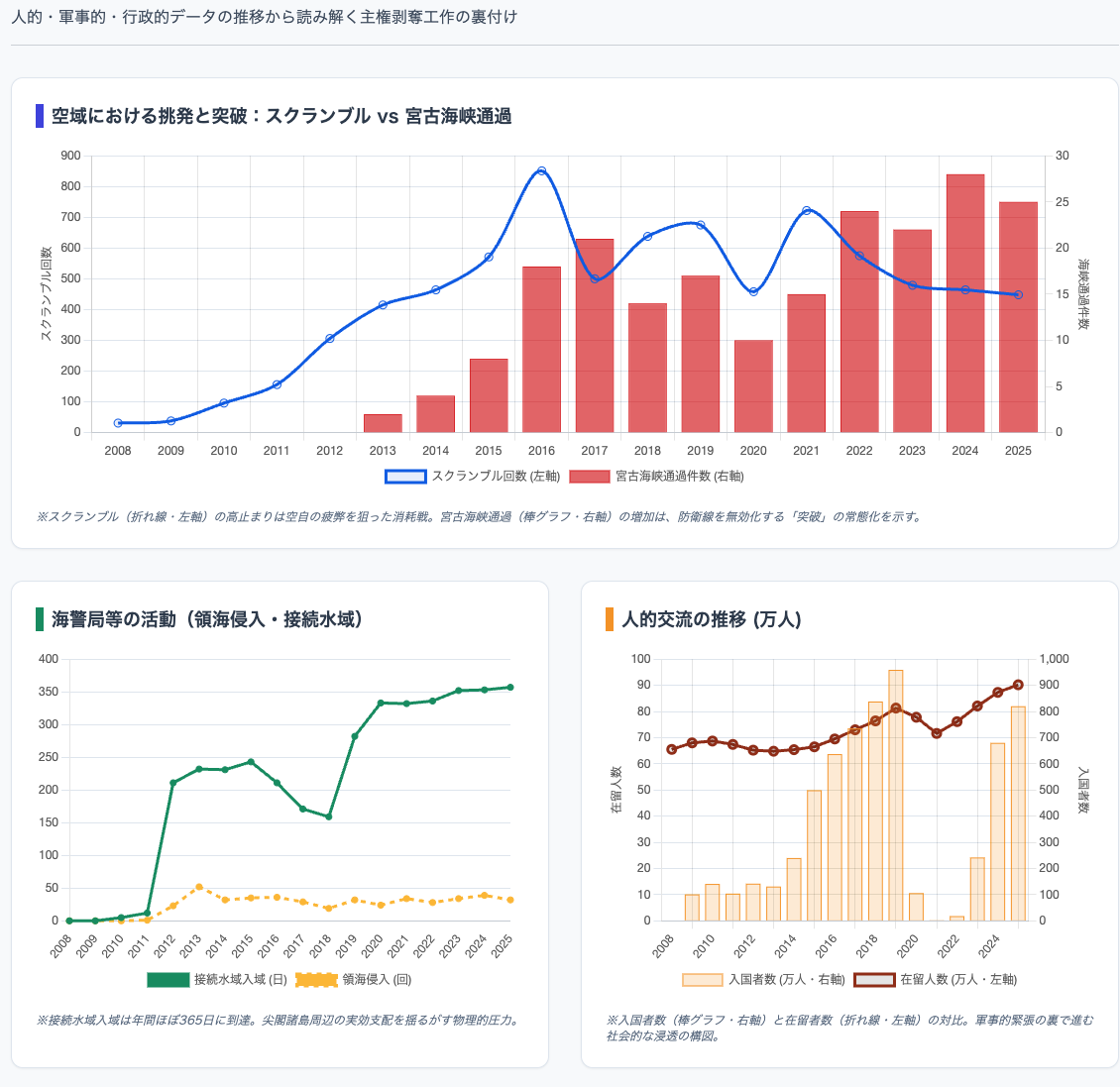This screenshot has height=1087, width=1120.
Task: Select the 2018 接続水域入域 low point
Action: coord(329,816)
